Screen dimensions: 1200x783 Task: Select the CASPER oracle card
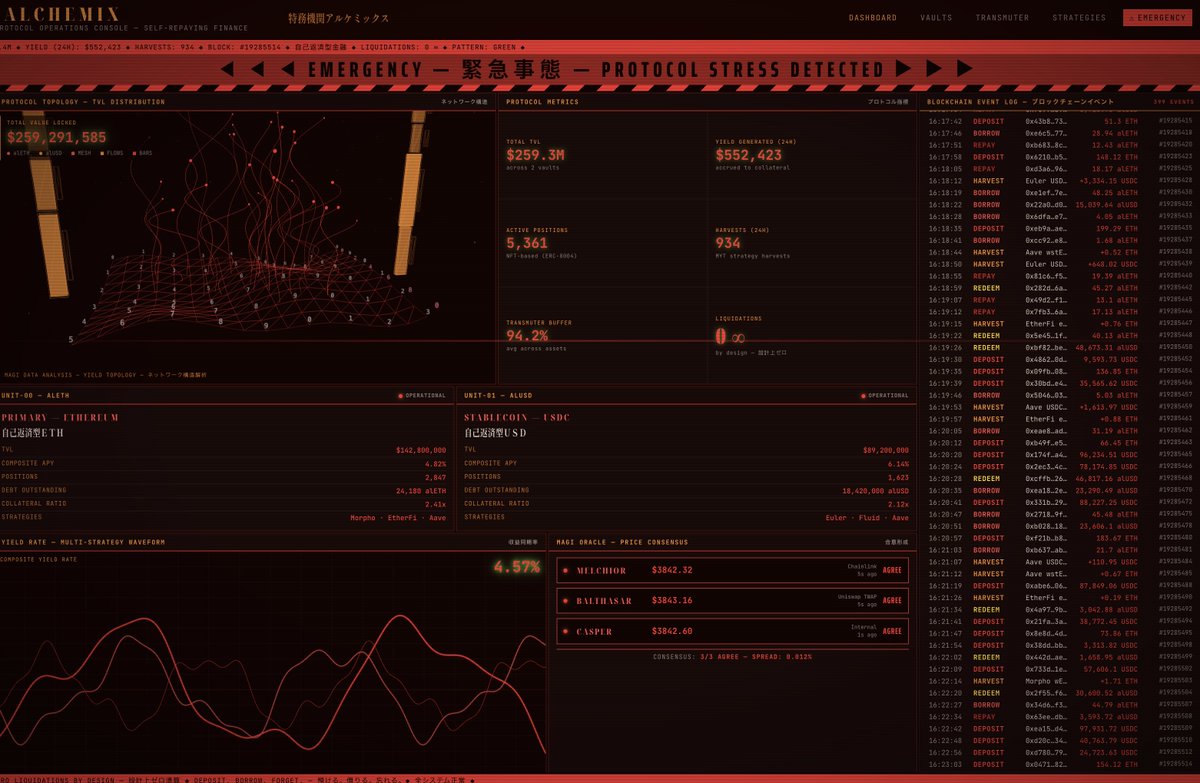click(732, 631)
